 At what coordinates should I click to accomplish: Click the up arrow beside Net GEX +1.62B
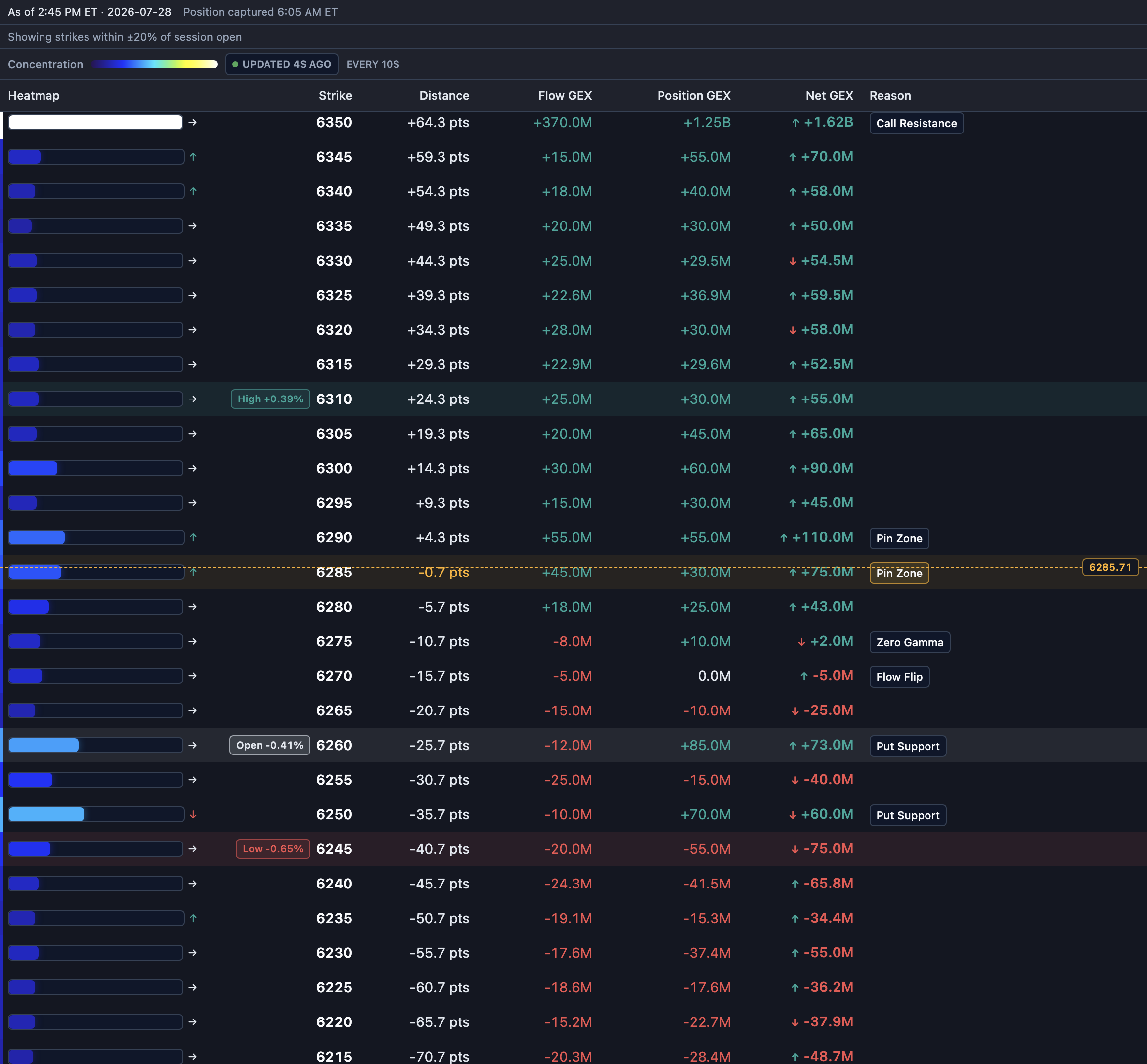pos(795,122)
